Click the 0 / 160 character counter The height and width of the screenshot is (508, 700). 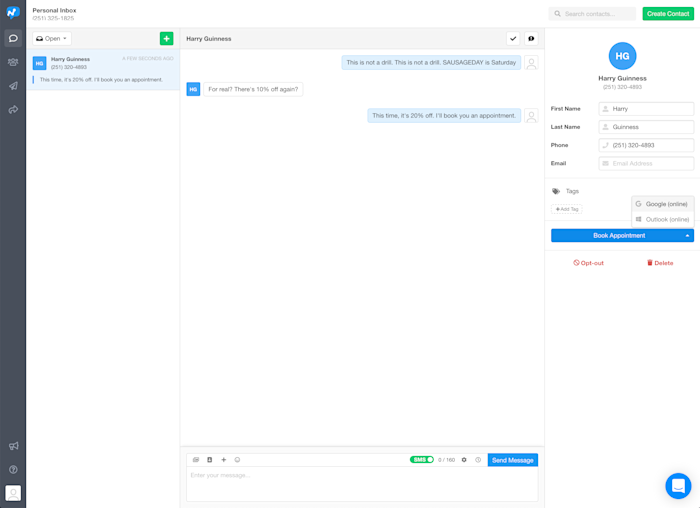(x=446, y=460)
